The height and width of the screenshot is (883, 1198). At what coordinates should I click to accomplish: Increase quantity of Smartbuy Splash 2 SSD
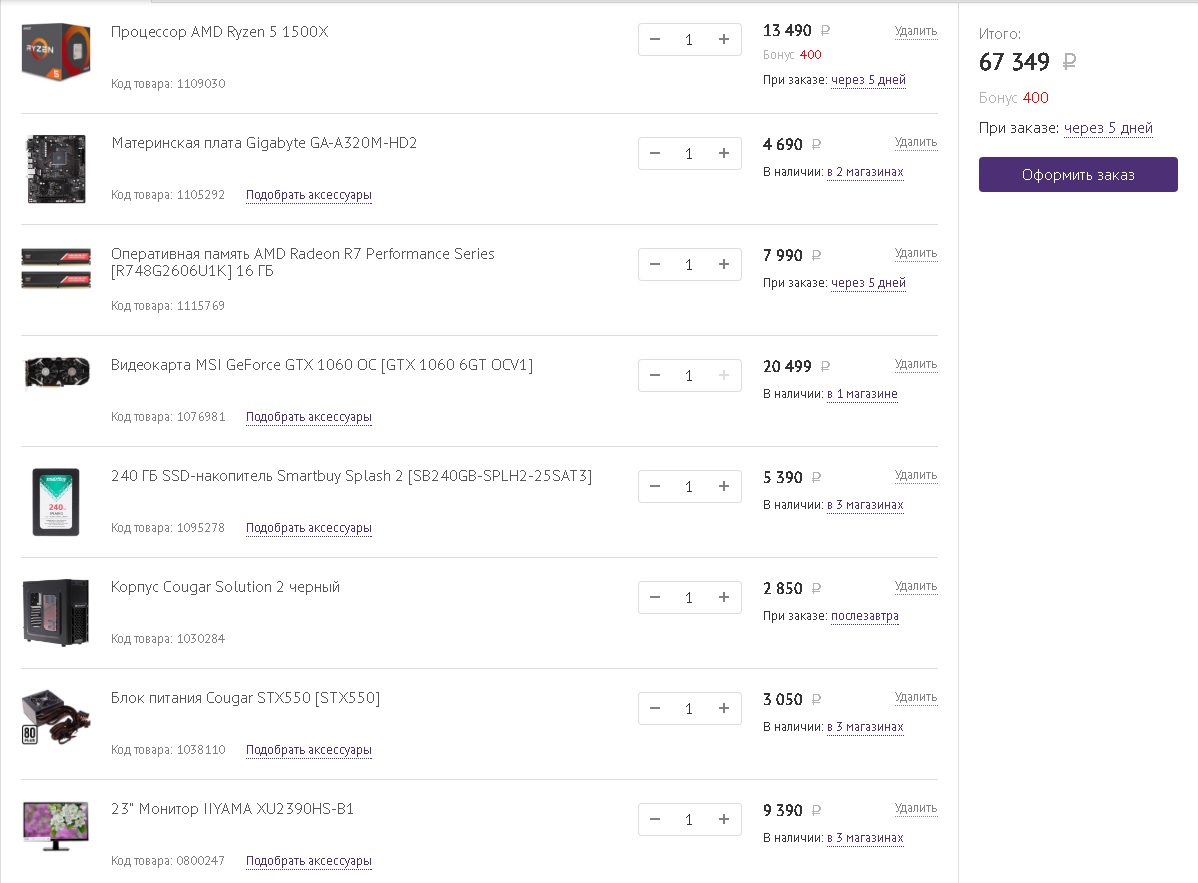click(724, 486)
